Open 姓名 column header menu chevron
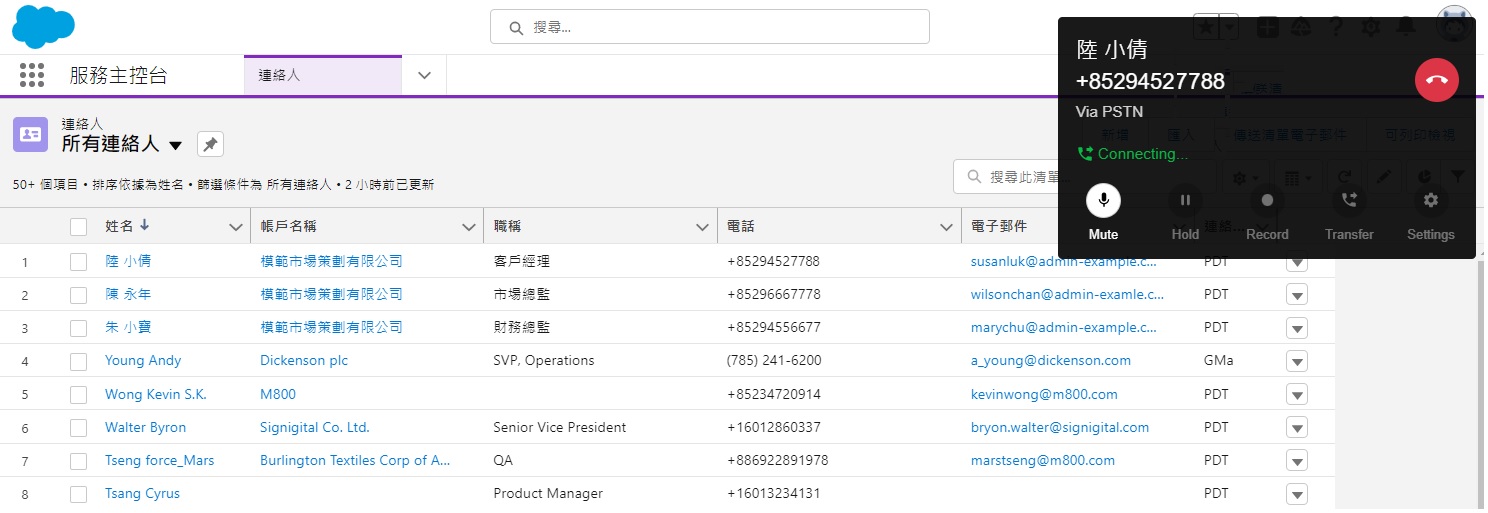 click(x=236, y=227)
